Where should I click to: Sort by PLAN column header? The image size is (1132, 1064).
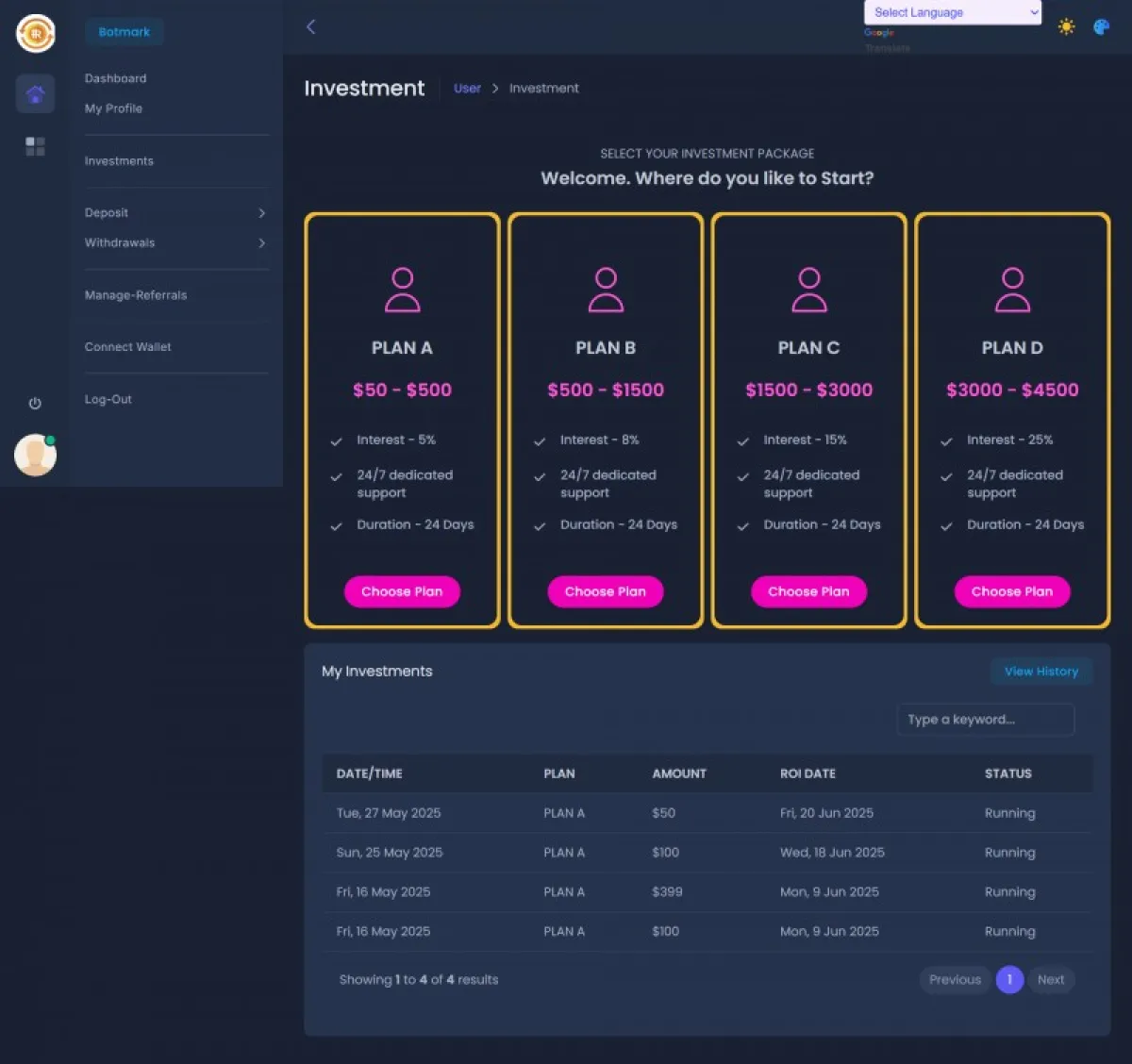559,773
